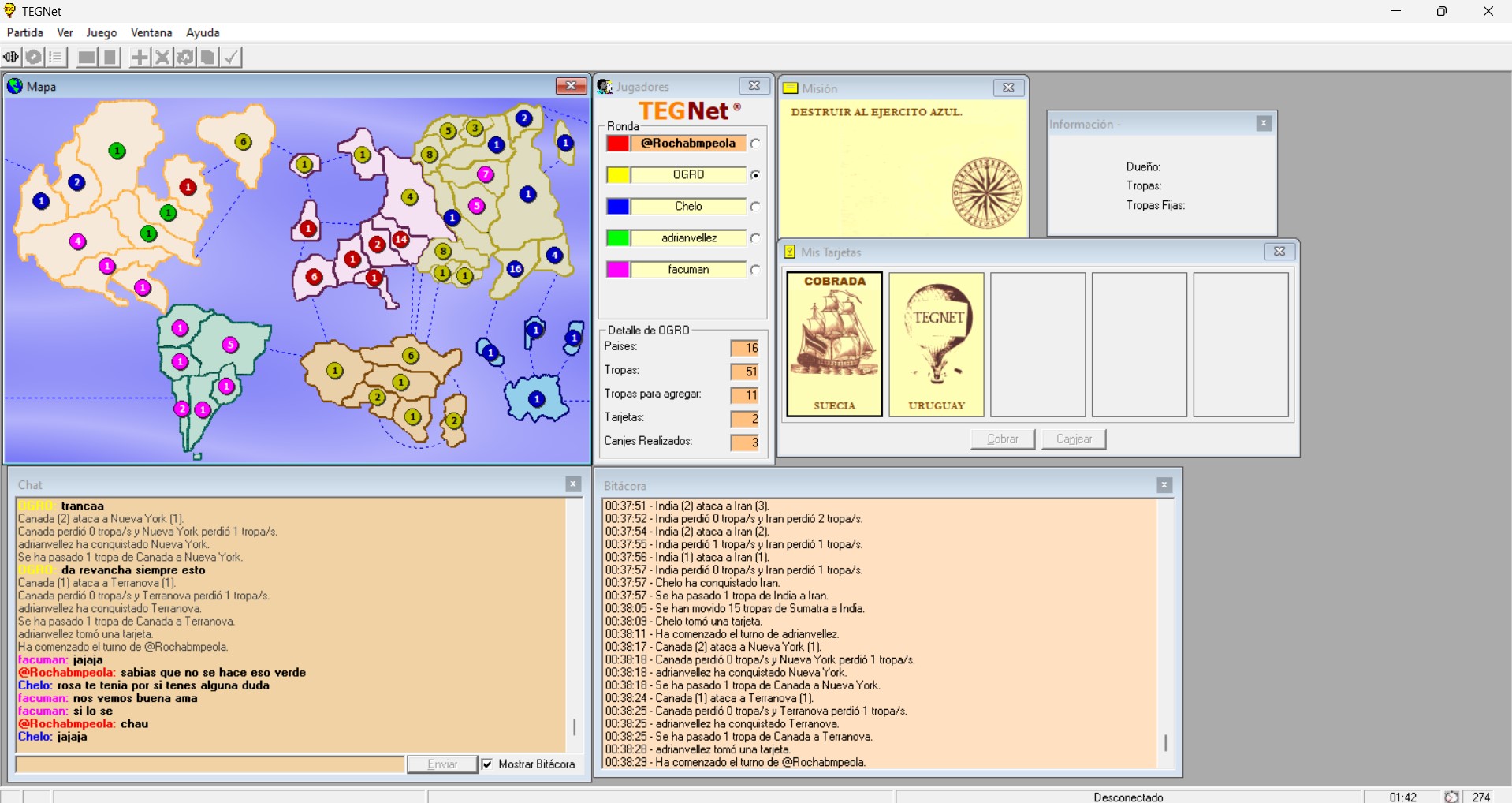Click the Tropas para agregar value 11

(744, 395)
